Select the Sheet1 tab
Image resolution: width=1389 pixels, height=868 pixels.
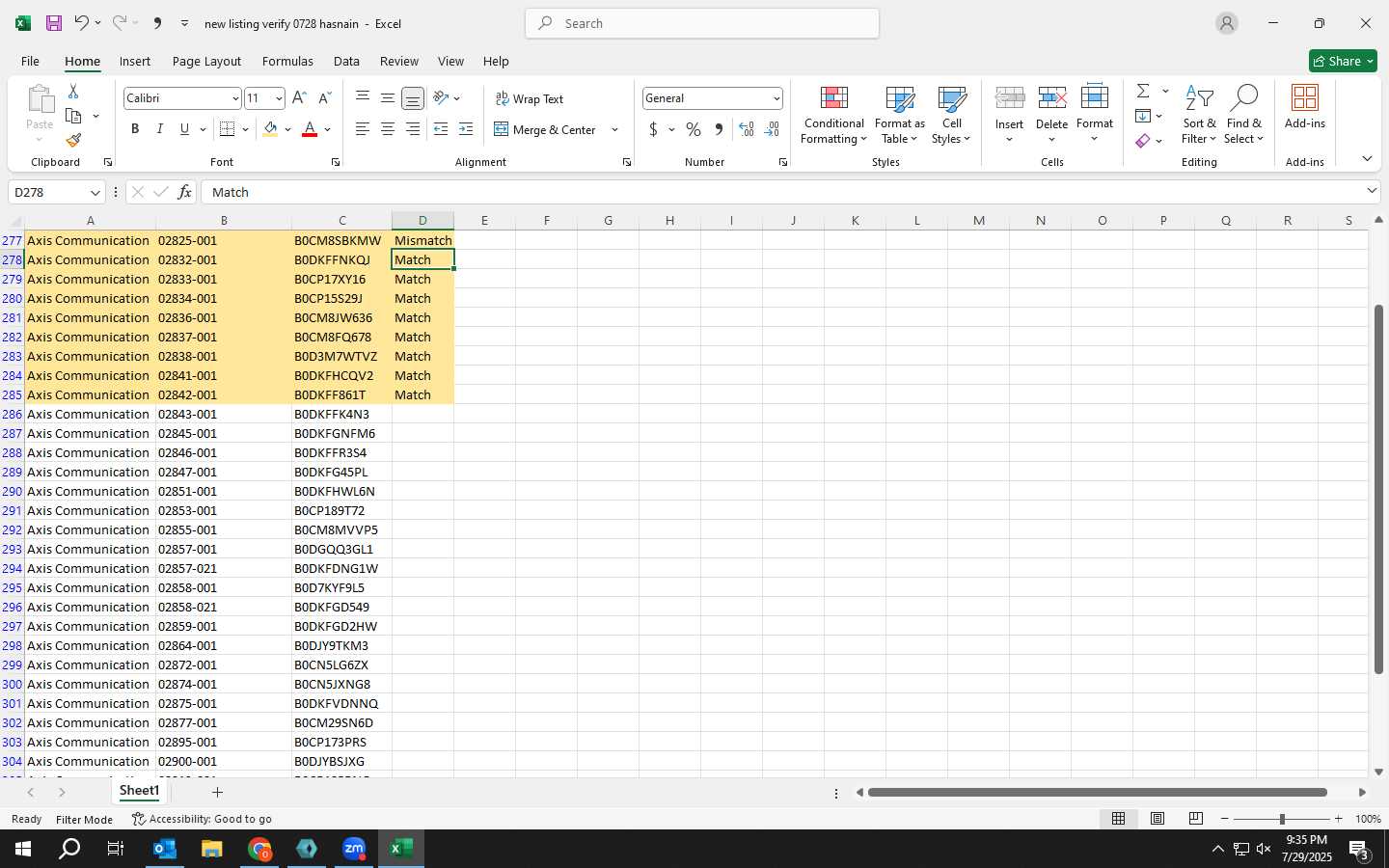coord(139,791)
